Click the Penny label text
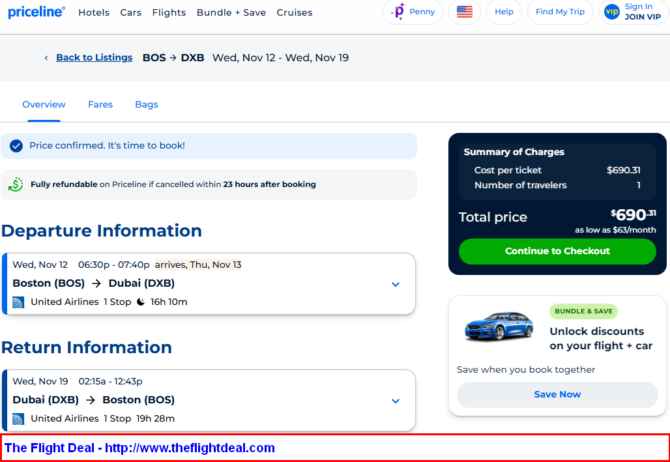The height and width of the screenshot is (462, 670). (422, 12)
